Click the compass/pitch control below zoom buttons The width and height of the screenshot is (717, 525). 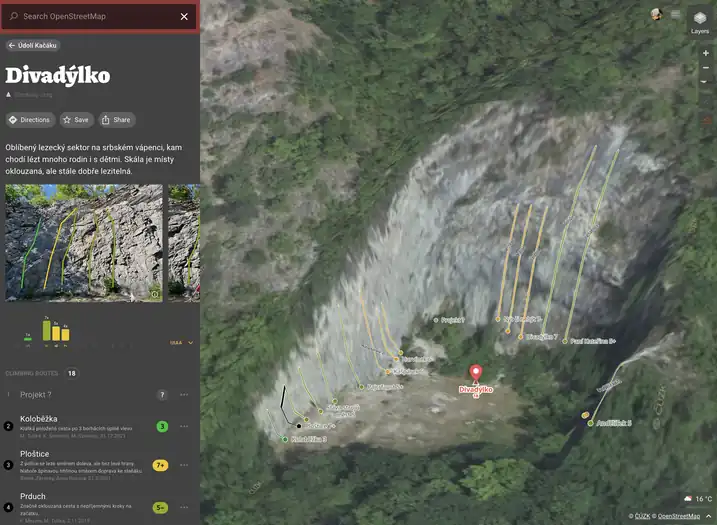click(x=706, y=82)
